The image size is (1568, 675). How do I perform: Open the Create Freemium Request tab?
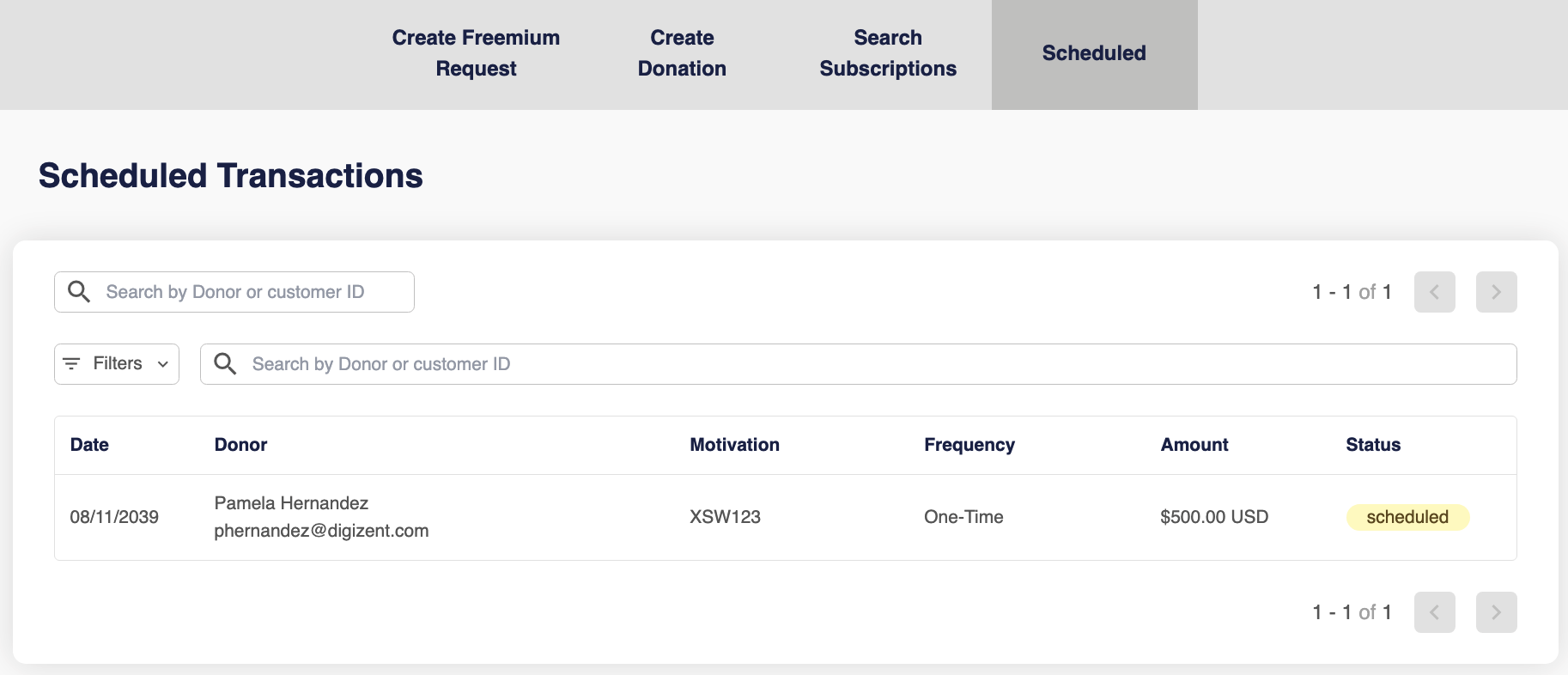pyautogui.click(x=476, y=53)
